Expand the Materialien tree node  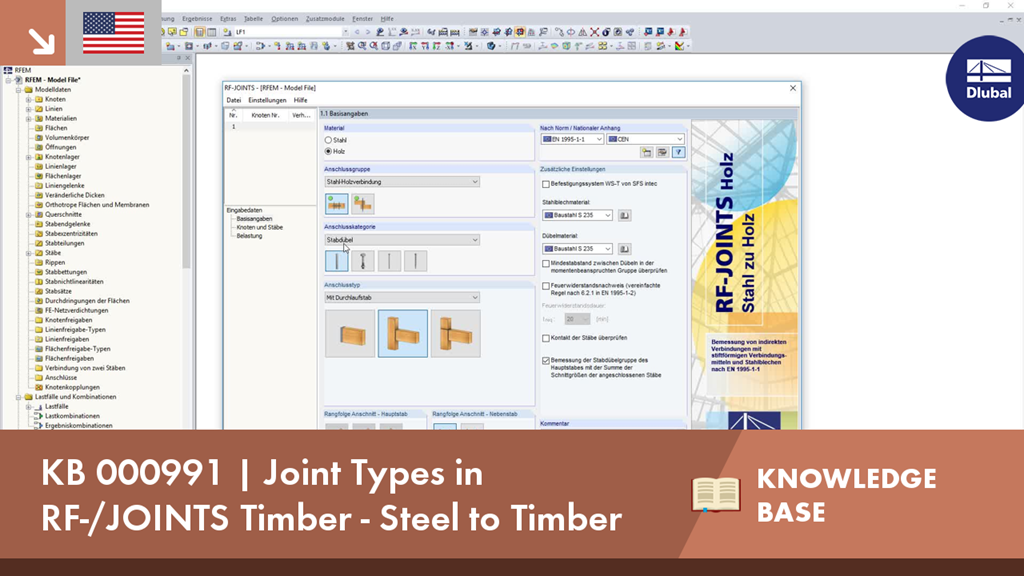[x=29, y=119]
